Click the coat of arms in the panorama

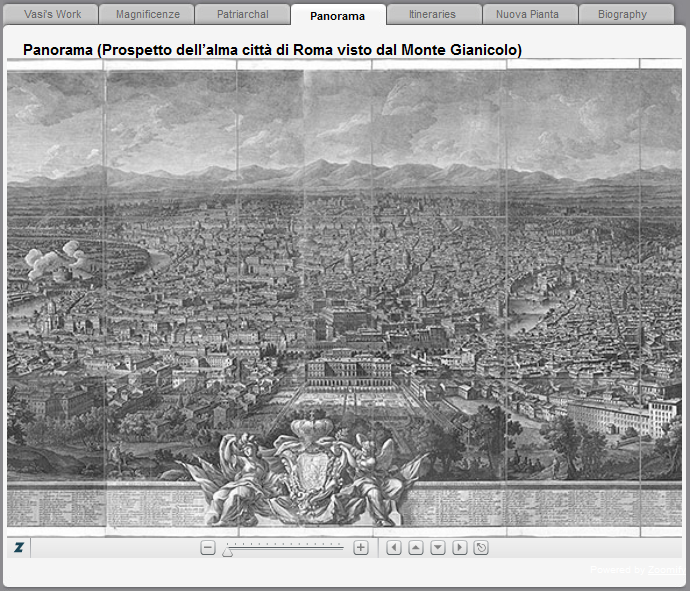click(x=312, y=471)
